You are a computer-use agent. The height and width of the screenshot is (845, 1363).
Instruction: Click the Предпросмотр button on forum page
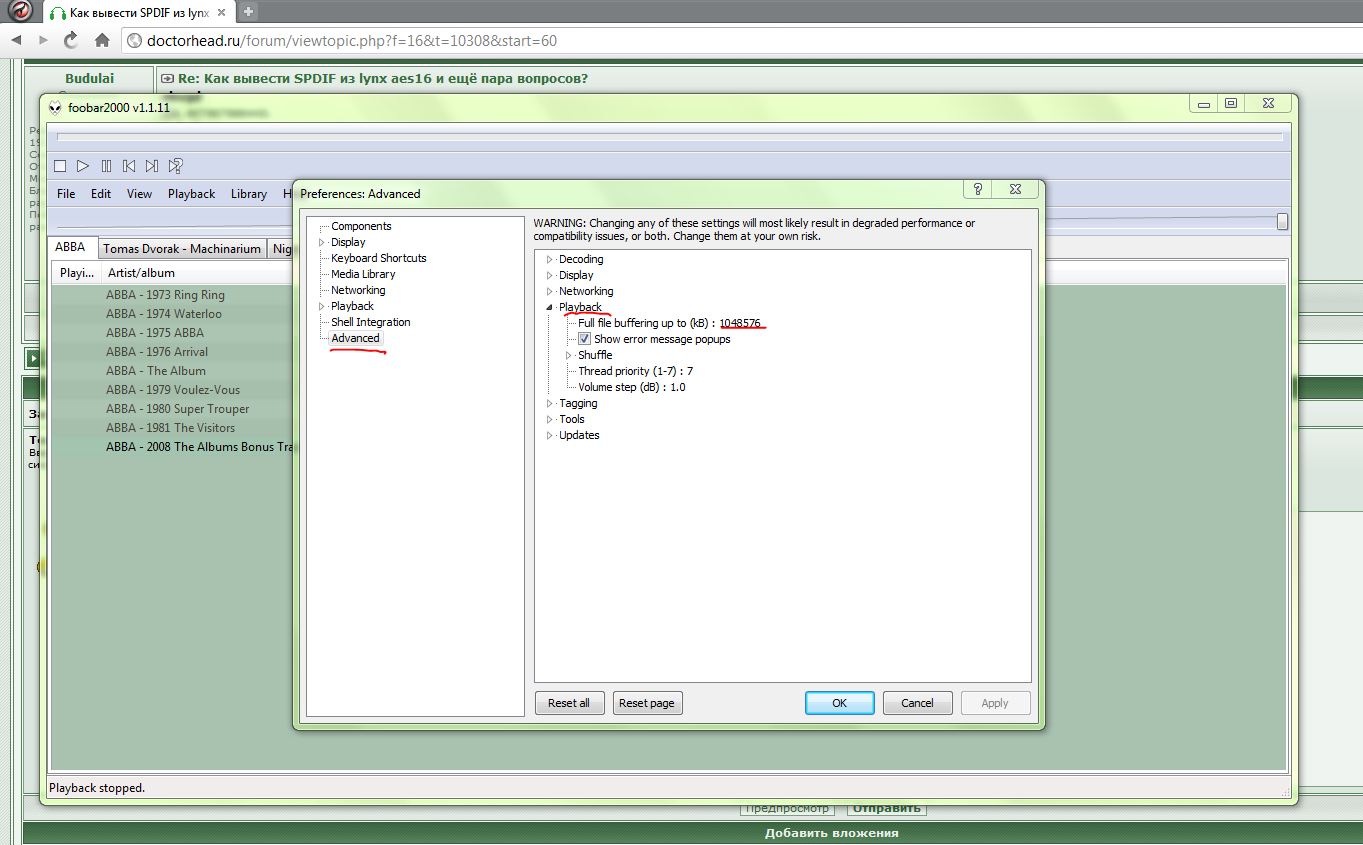pos(789,809)
